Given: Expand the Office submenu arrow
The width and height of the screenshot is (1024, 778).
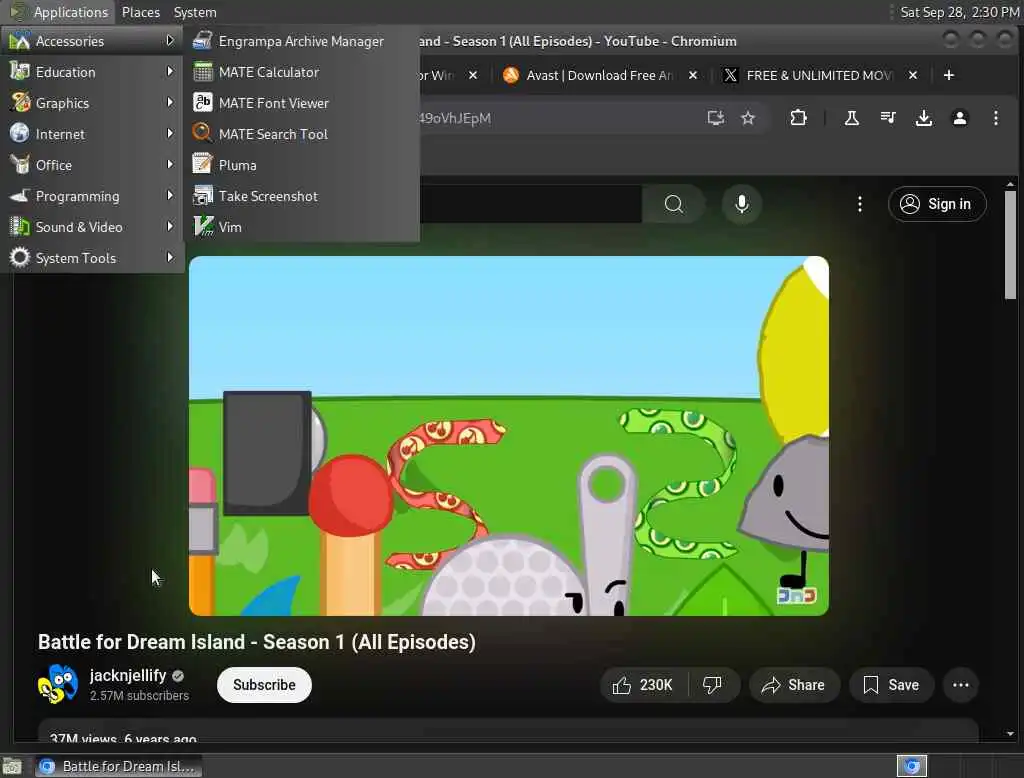Looking at the screenshot, I should [x=170, y=165].
